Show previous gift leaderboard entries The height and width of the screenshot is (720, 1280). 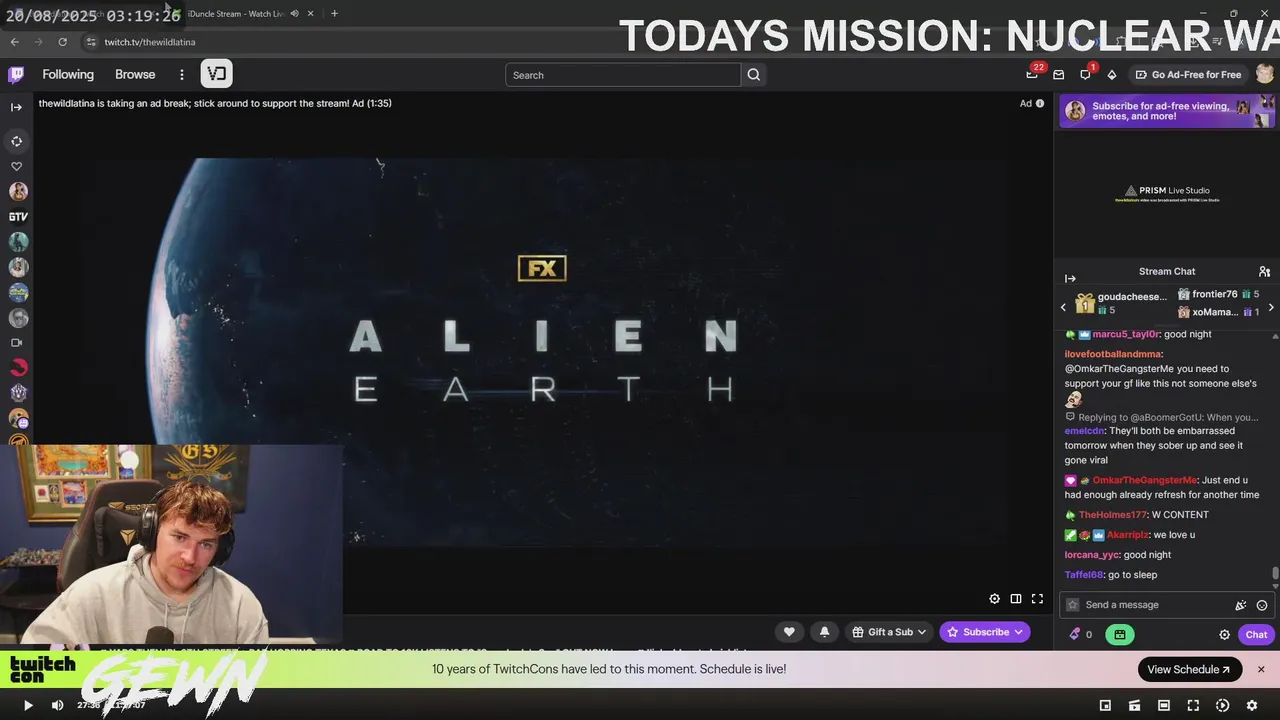[1063, 307]
